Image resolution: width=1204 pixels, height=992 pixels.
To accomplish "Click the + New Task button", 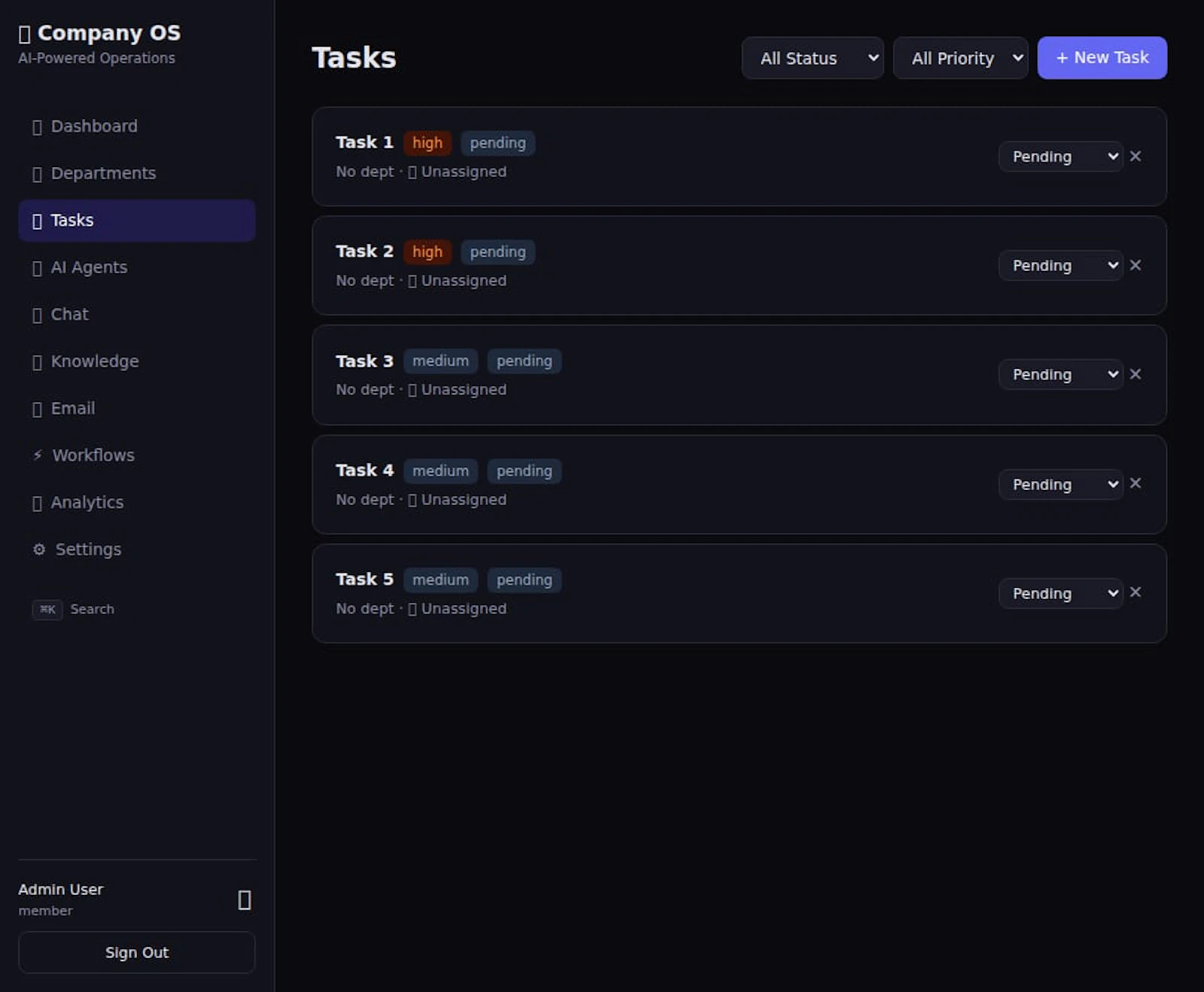I will [1102, 58].
